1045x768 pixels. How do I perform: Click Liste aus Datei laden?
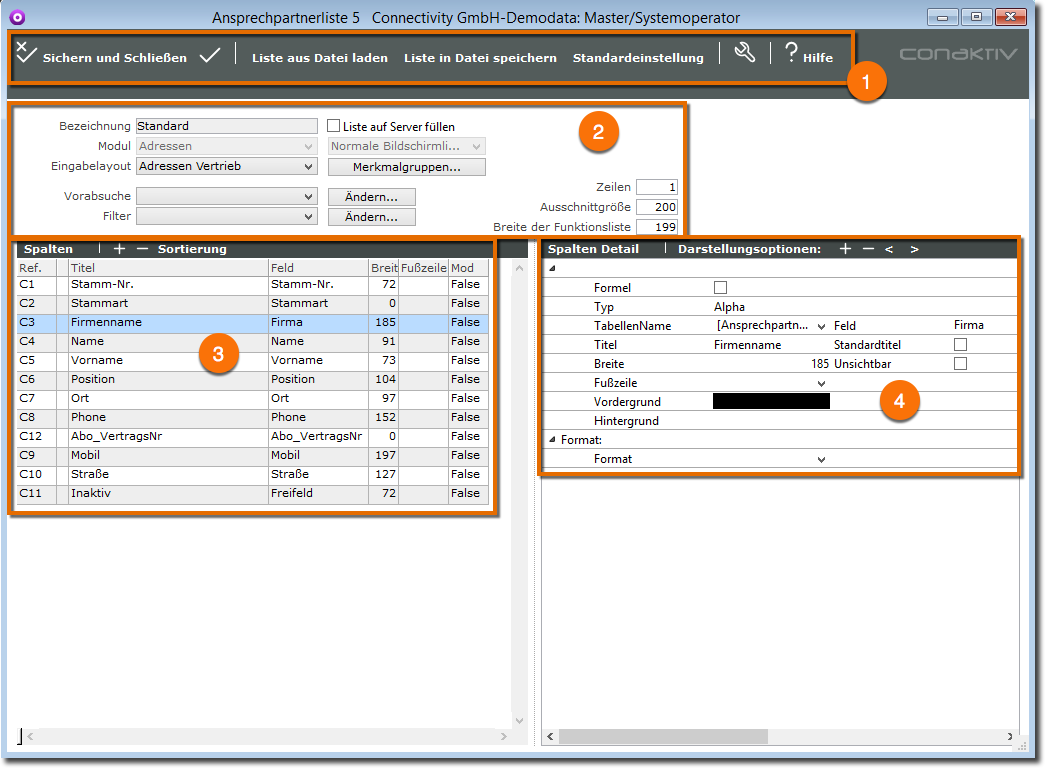319,58
